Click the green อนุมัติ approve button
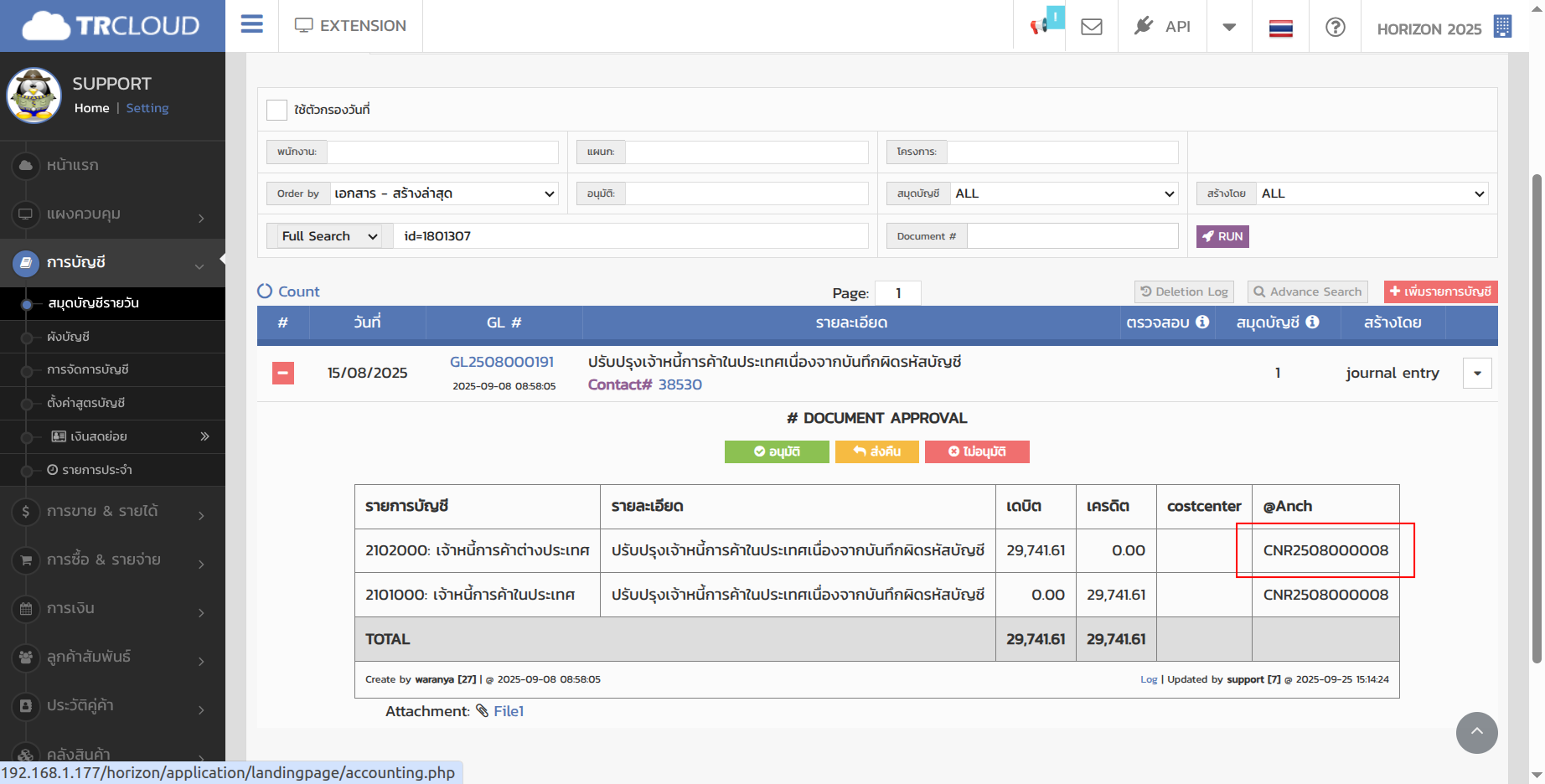 click(x=776, y=451)
